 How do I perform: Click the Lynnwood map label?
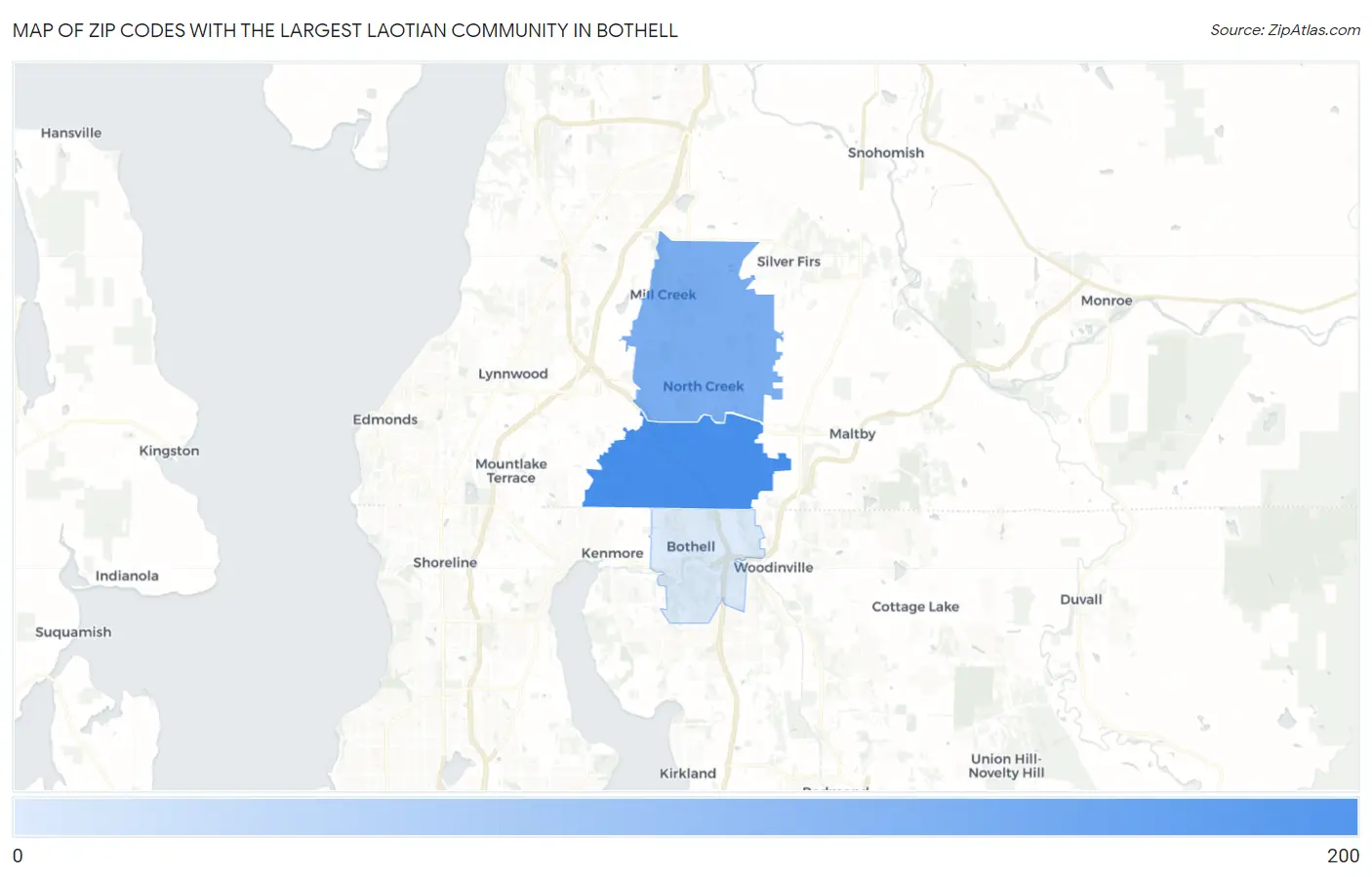tap(512, 374)
